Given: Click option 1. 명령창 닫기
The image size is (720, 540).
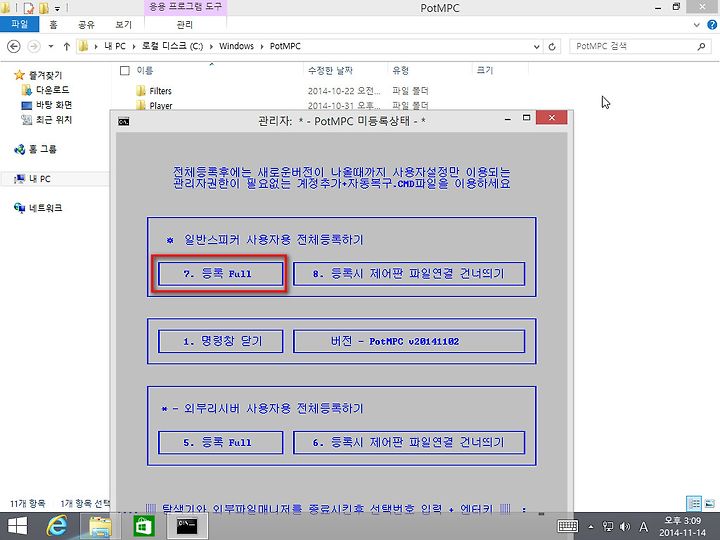Looking at the screenshot, I should [220, 341].
